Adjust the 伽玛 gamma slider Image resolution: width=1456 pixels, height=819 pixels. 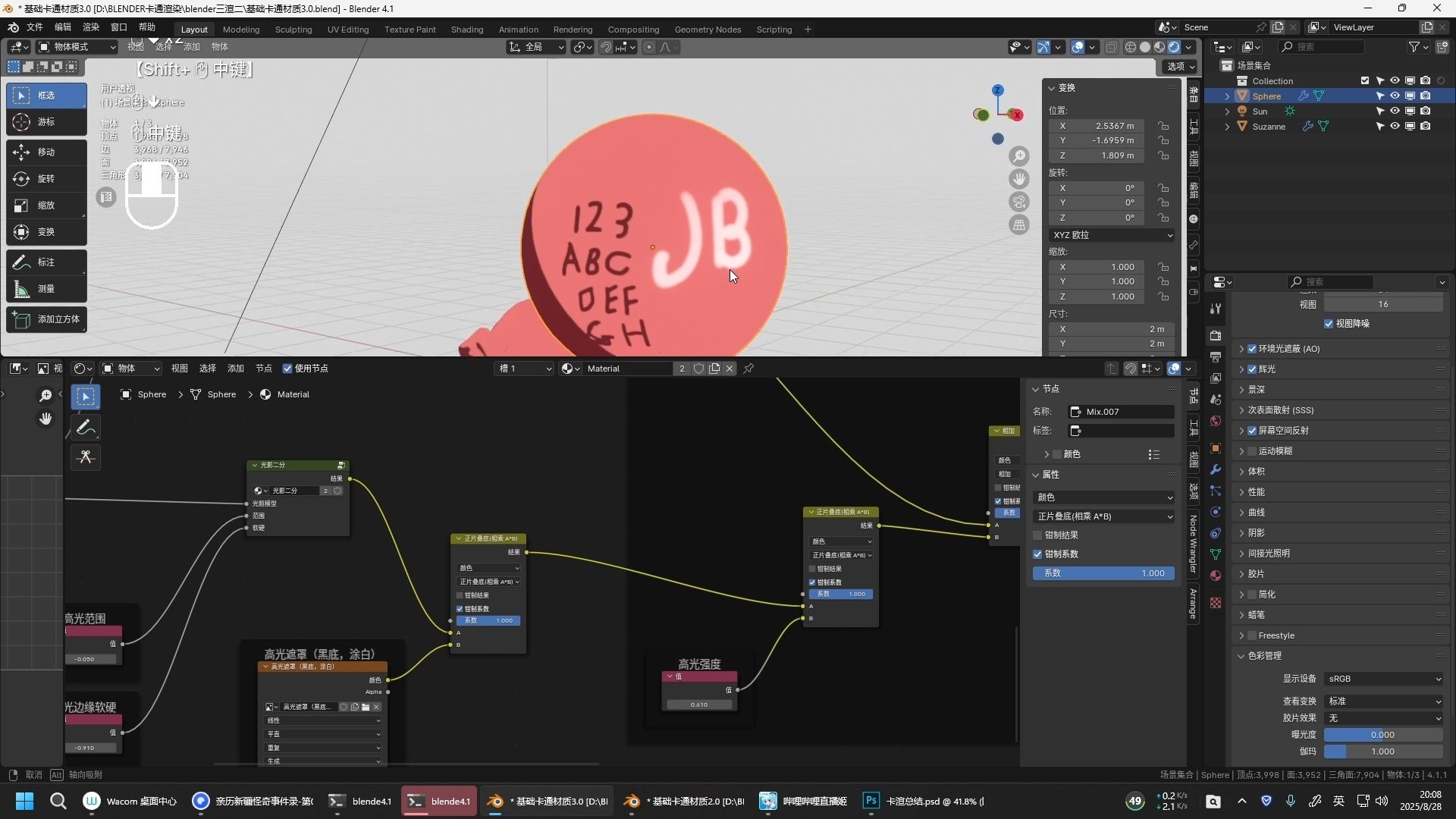1383,752
